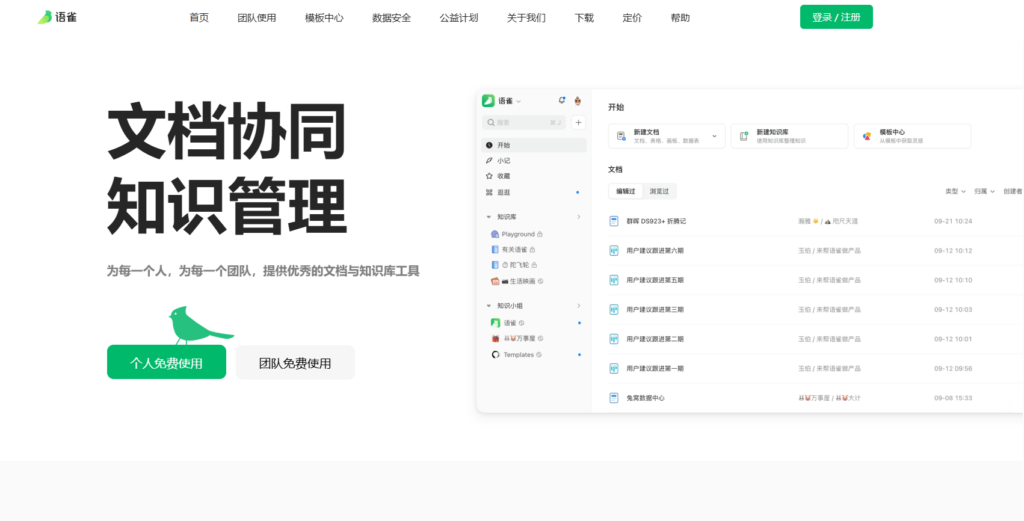Click the feather icon next to 小记
1024x521 pixels.
coord(489,160)
